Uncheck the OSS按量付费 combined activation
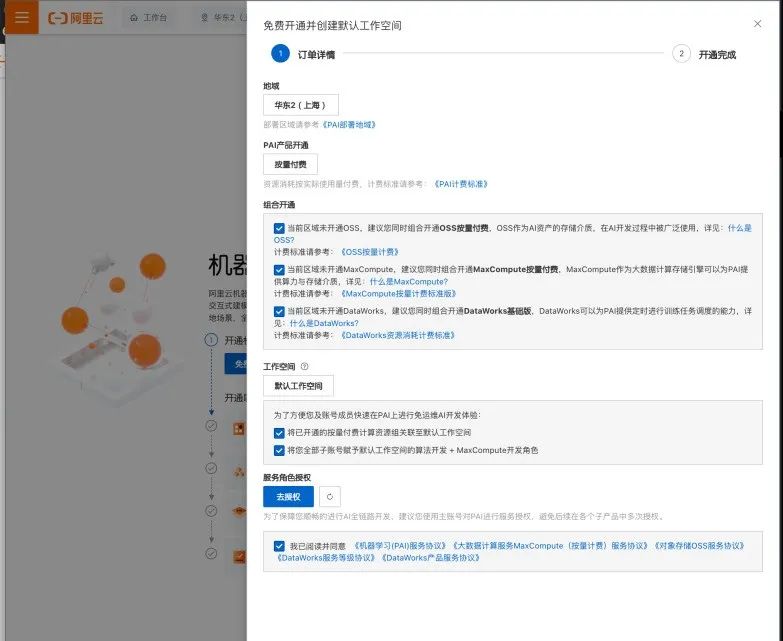Screen dimensions: 783x641 coord(279,228)
